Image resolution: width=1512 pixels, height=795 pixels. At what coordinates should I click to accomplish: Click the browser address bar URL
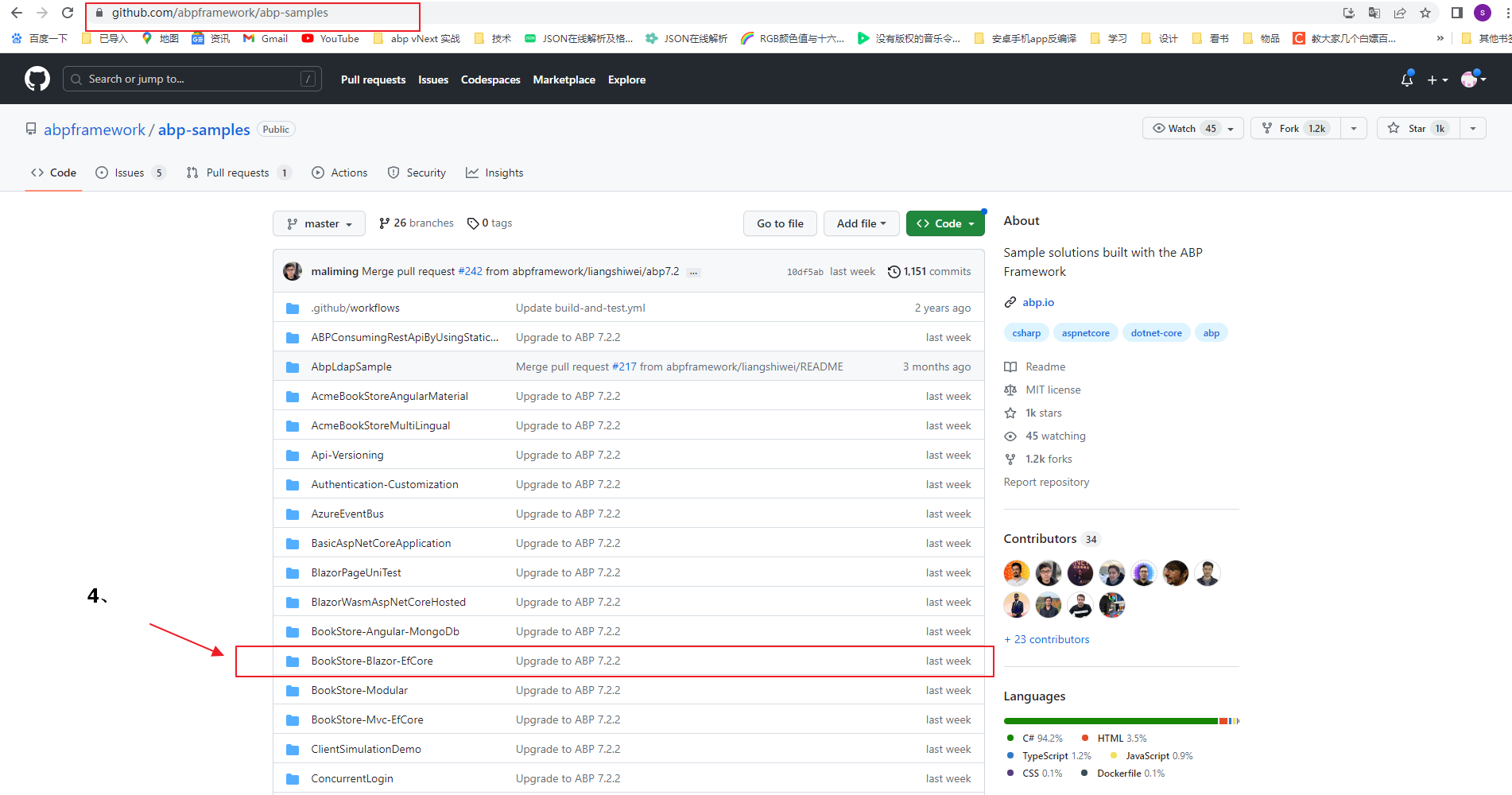coord(220,13)
